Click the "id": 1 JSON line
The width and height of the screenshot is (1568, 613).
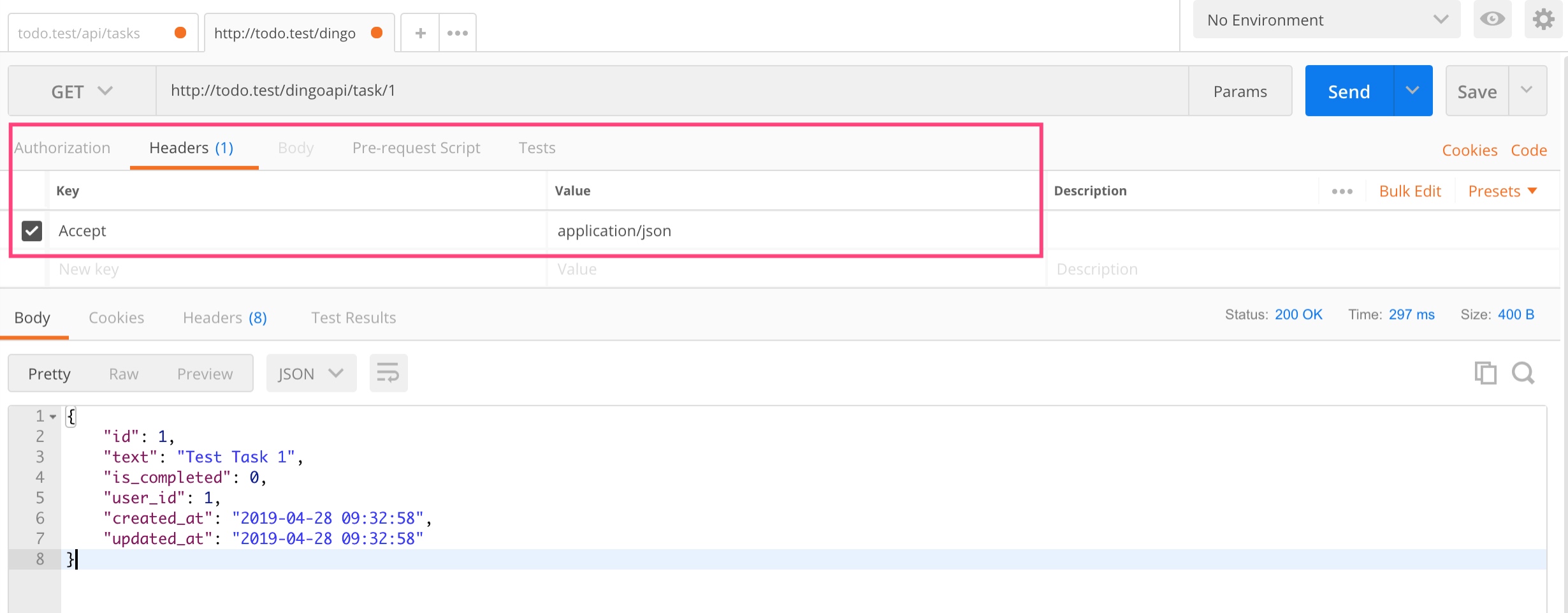tap(139, 437)
